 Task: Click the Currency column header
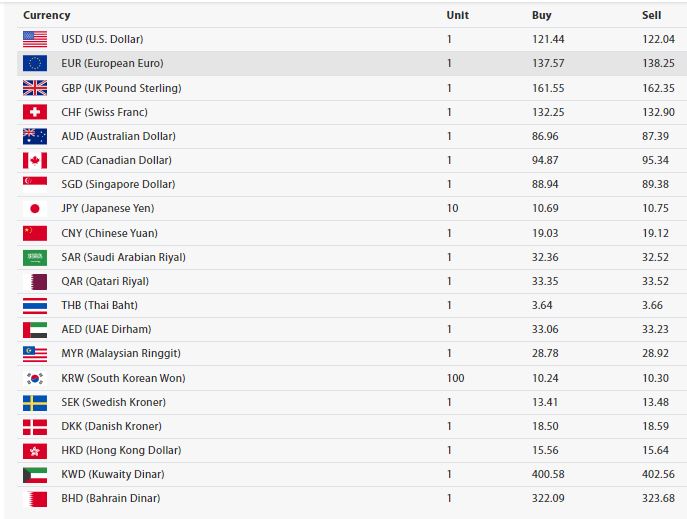[46, 15]
